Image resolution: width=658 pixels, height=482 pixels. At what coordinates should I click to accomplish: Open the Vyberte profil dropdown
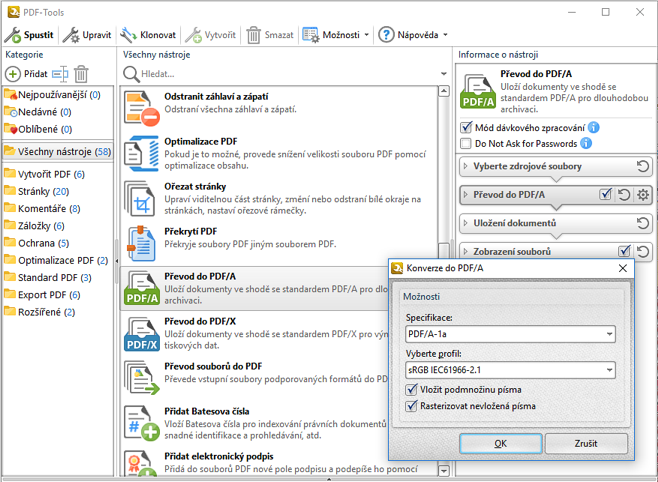[510, 371]
